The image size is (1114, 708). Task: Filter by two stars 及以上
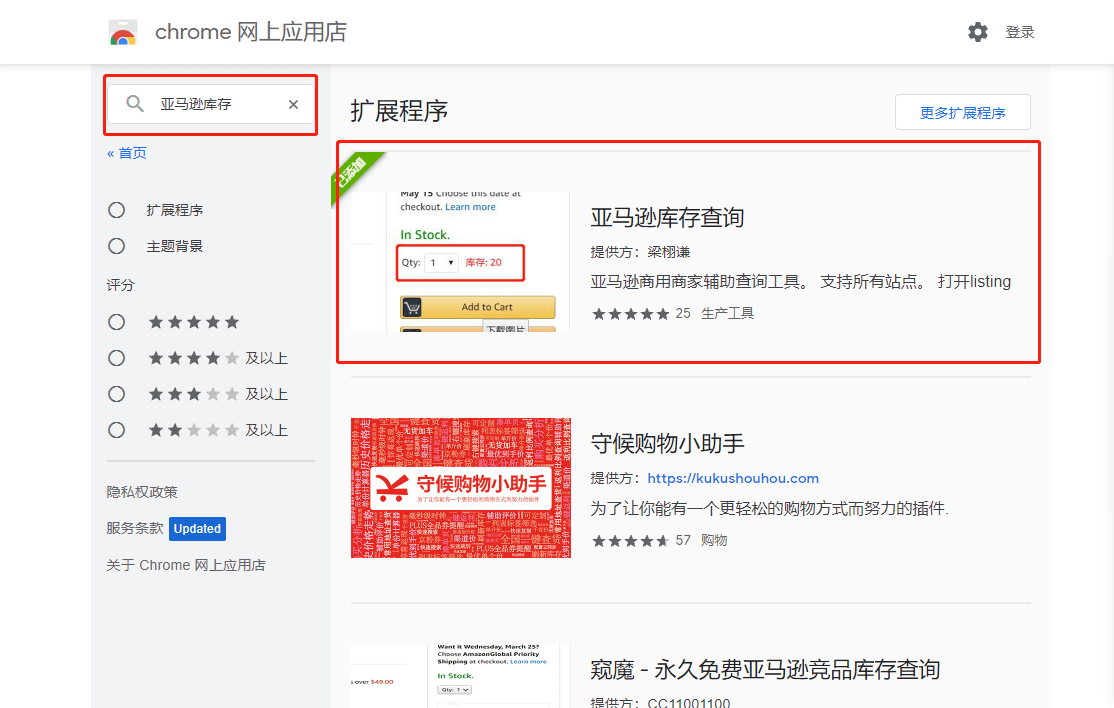pyautogui.click(x=117, y=430)
